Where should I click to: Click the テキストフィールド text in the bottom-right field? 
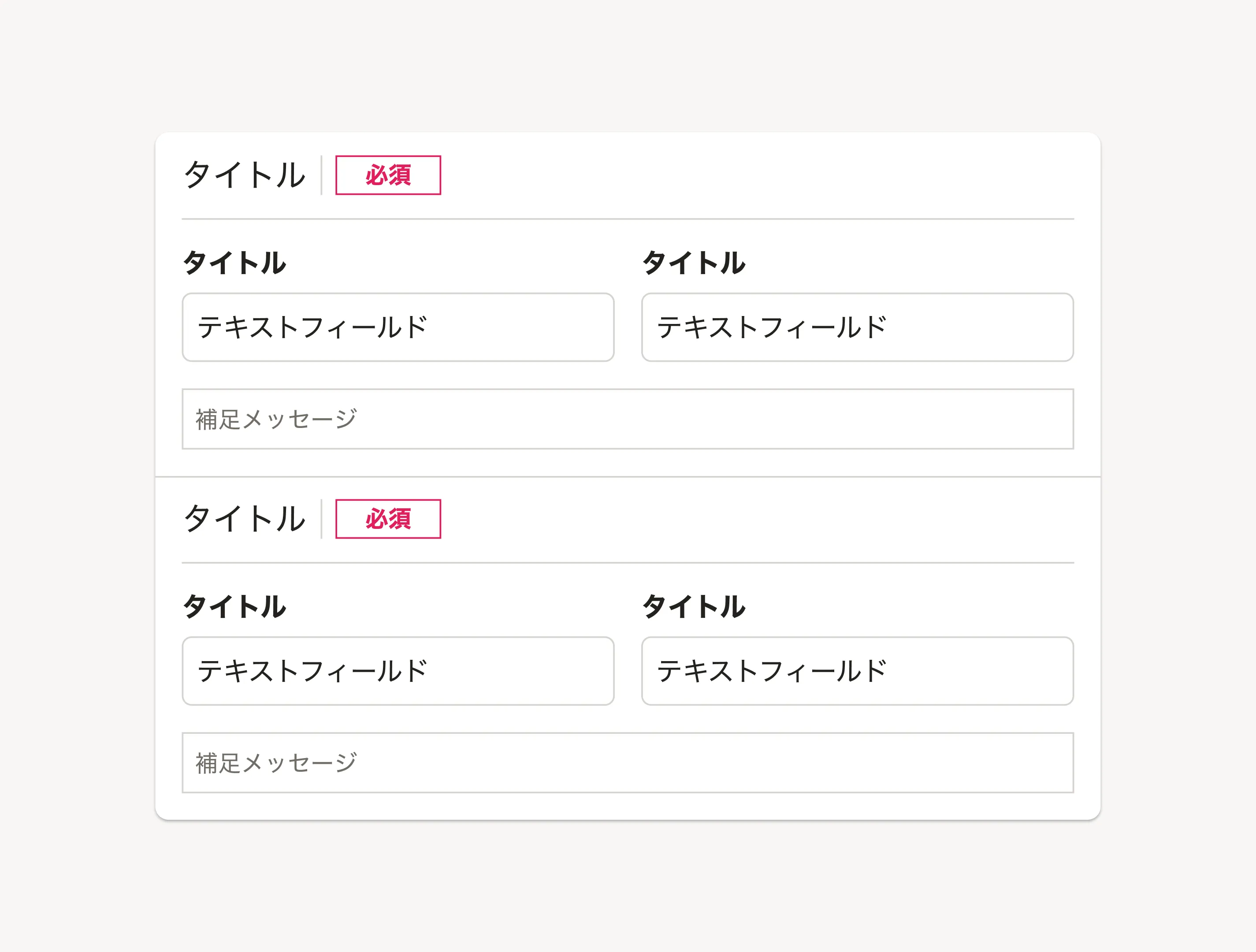tap(772, 671)
